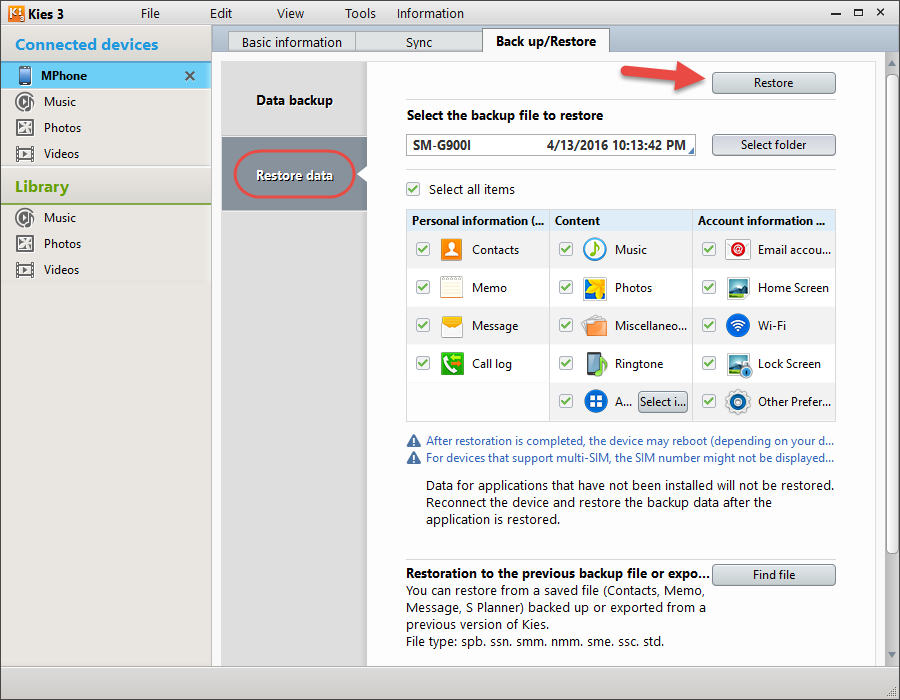This screenshot has height=700, width=900.
Task: Click the Find file button
Action: 774,574
